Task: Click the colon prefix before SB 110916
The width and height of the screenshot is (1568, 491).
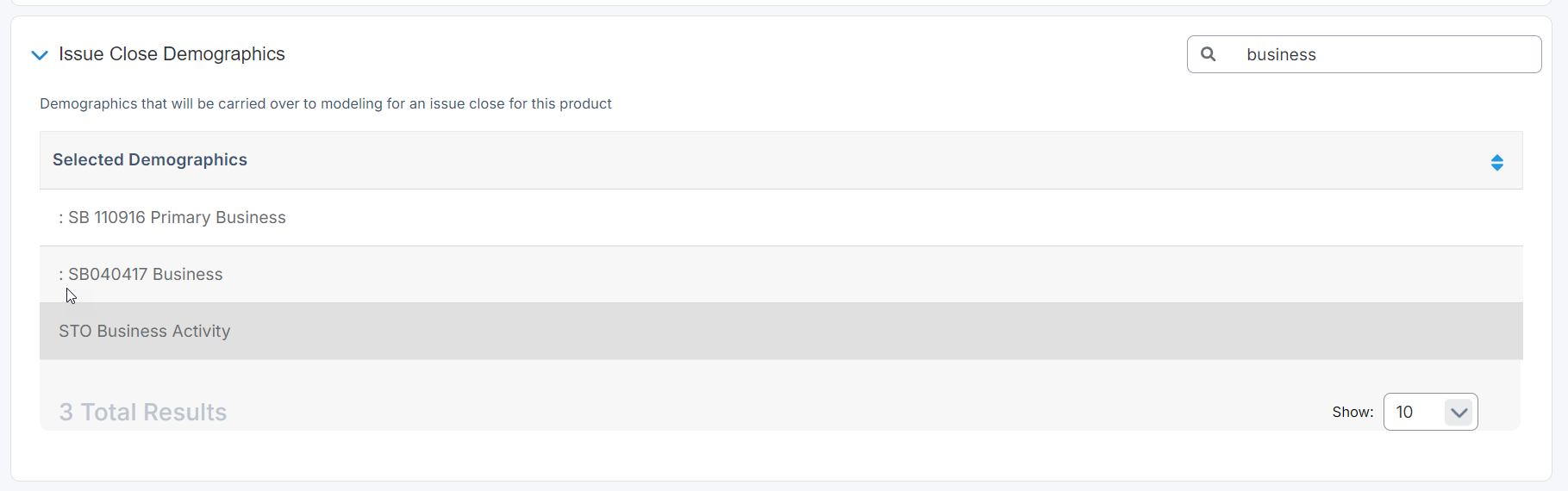Action: tap(61, 219)
